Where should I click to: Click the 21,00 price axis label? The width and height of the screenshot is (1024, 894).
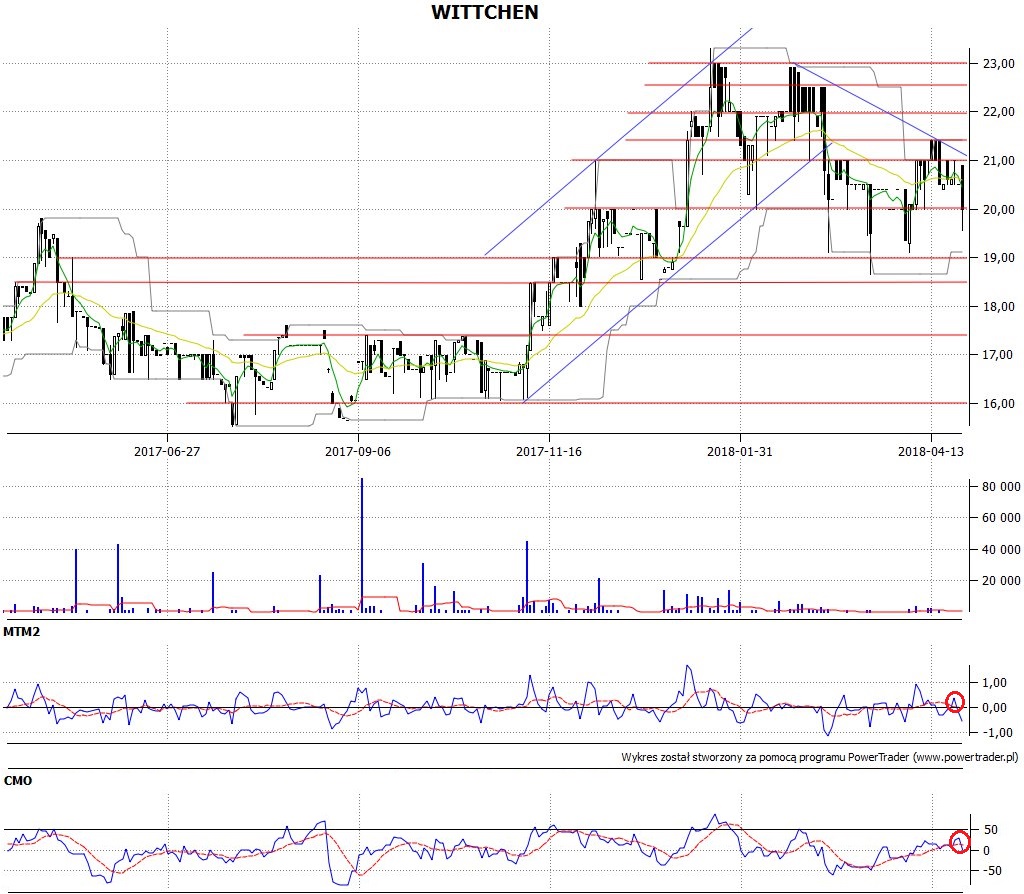pos(999,161)
